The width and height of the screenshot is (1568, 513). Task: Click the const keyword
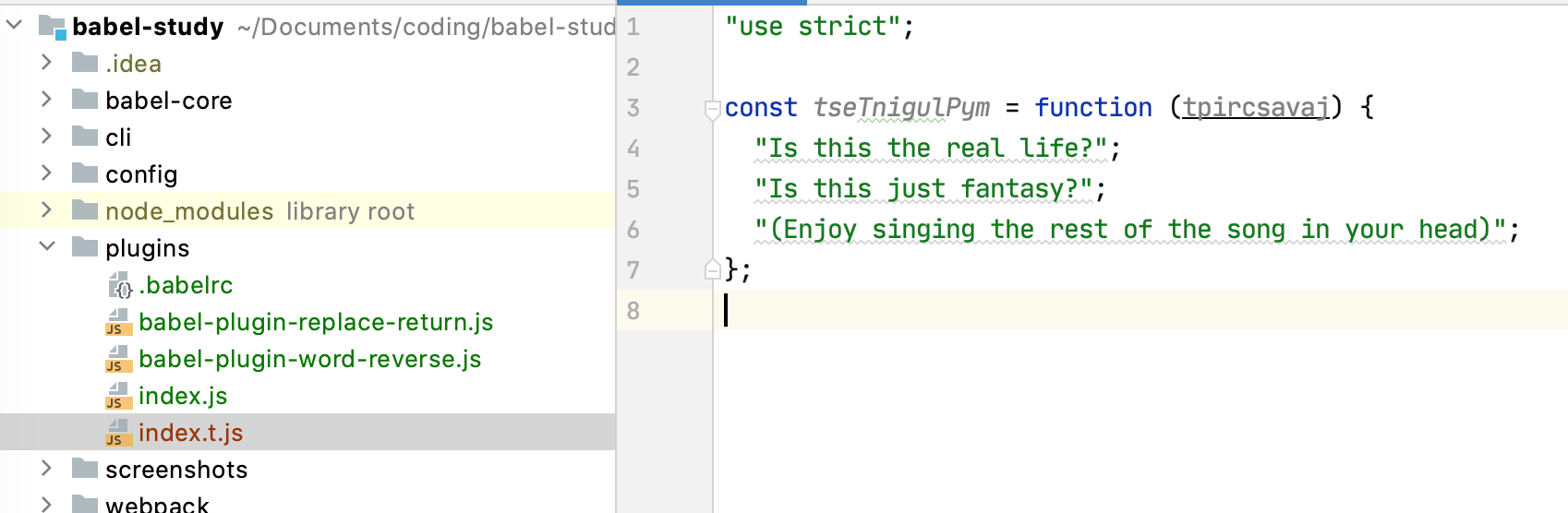pos(761,108)
